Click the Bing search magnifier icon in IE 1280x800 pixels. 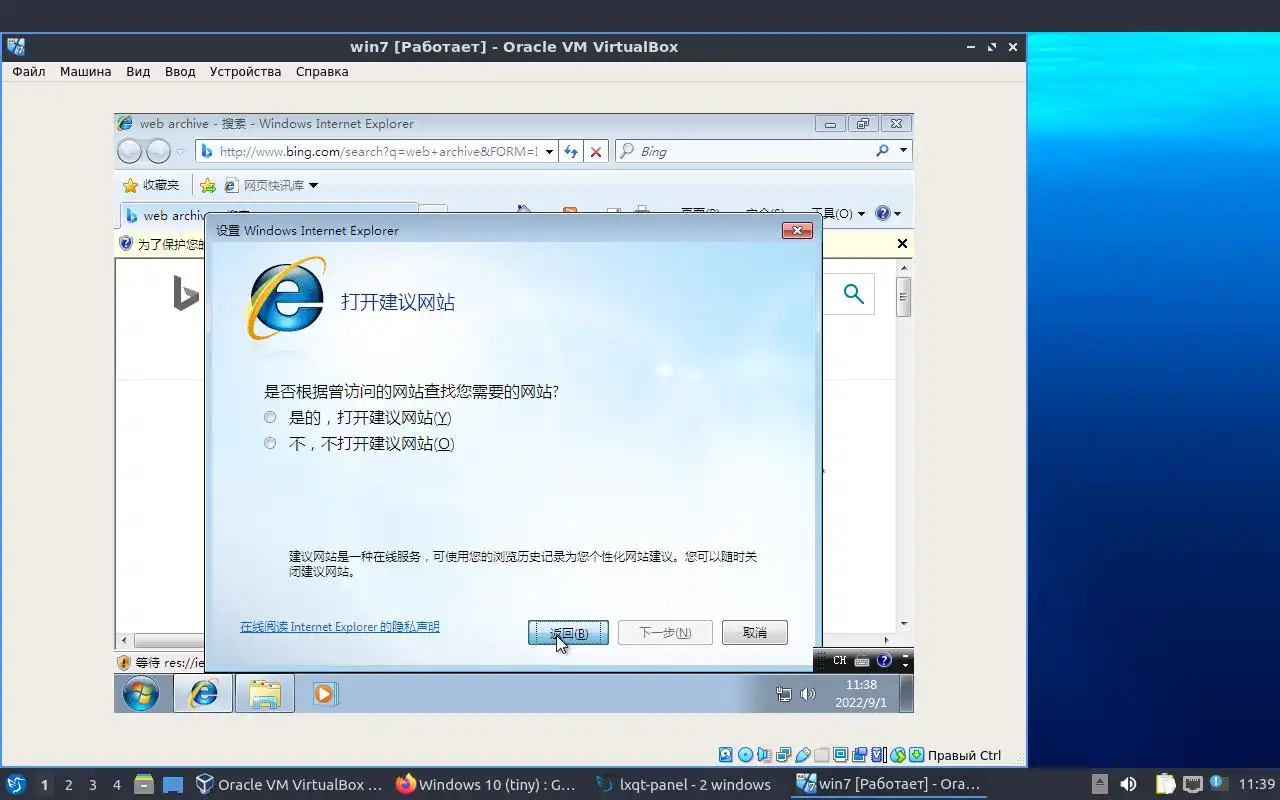point(882,151)
